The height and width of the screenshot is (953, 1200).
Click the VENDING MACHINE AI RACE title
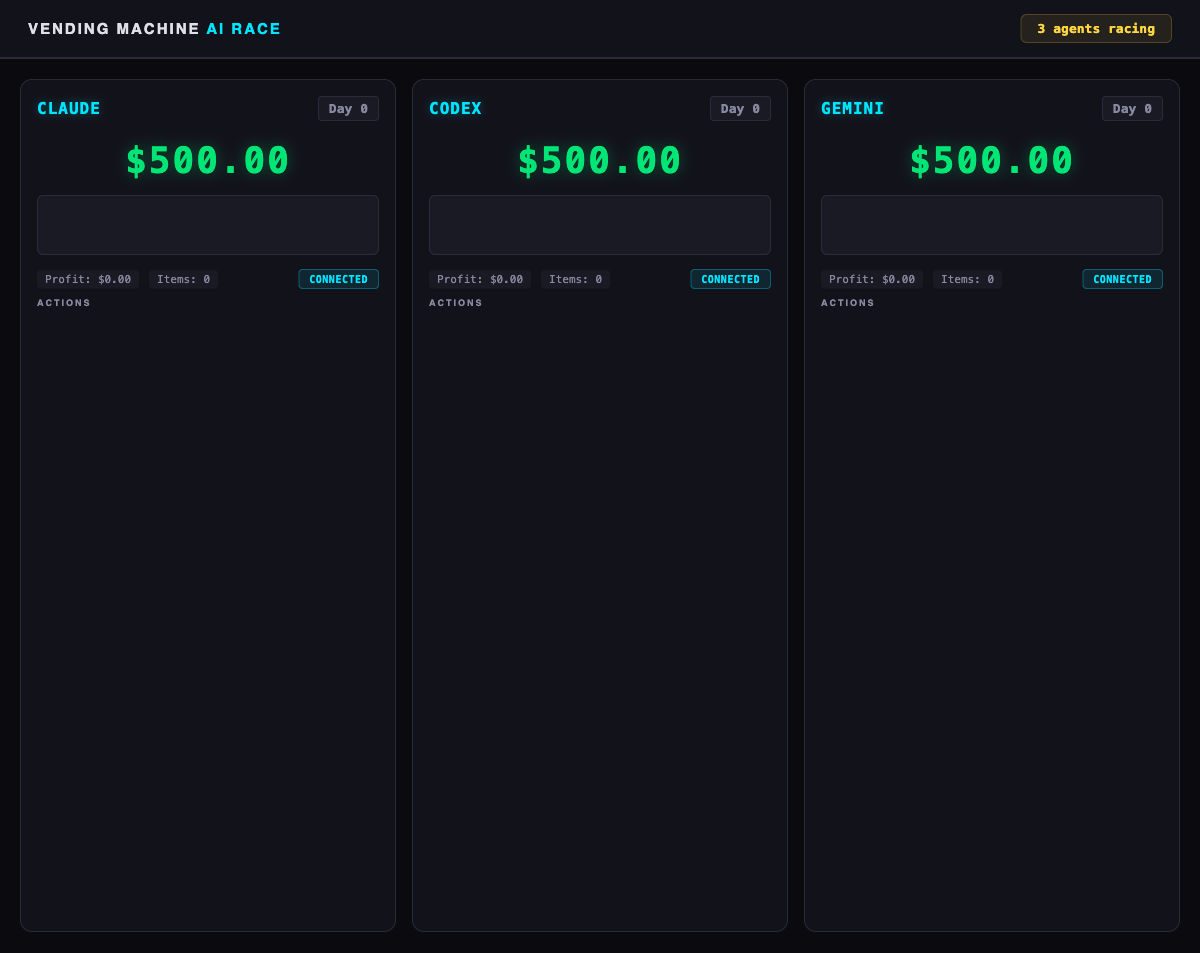click(x=154, y=28)
